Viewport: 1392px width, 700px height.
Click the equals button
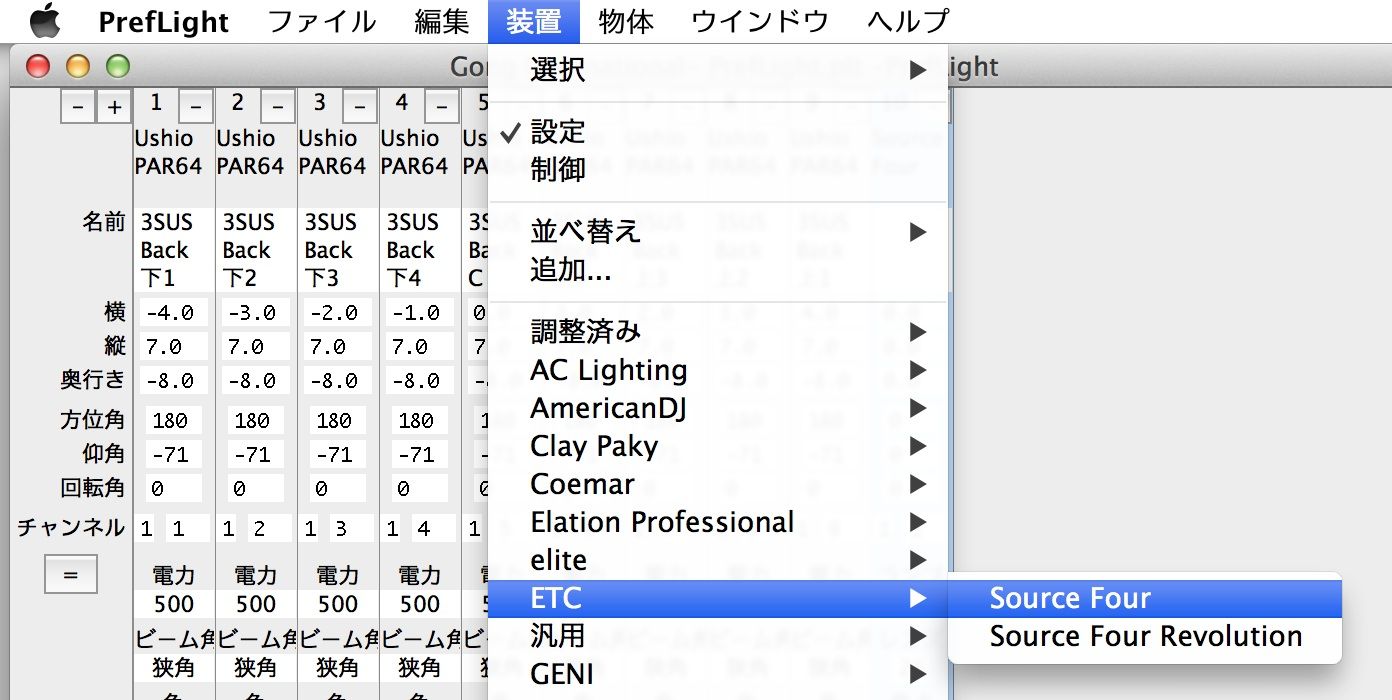(x=71, y=574)
